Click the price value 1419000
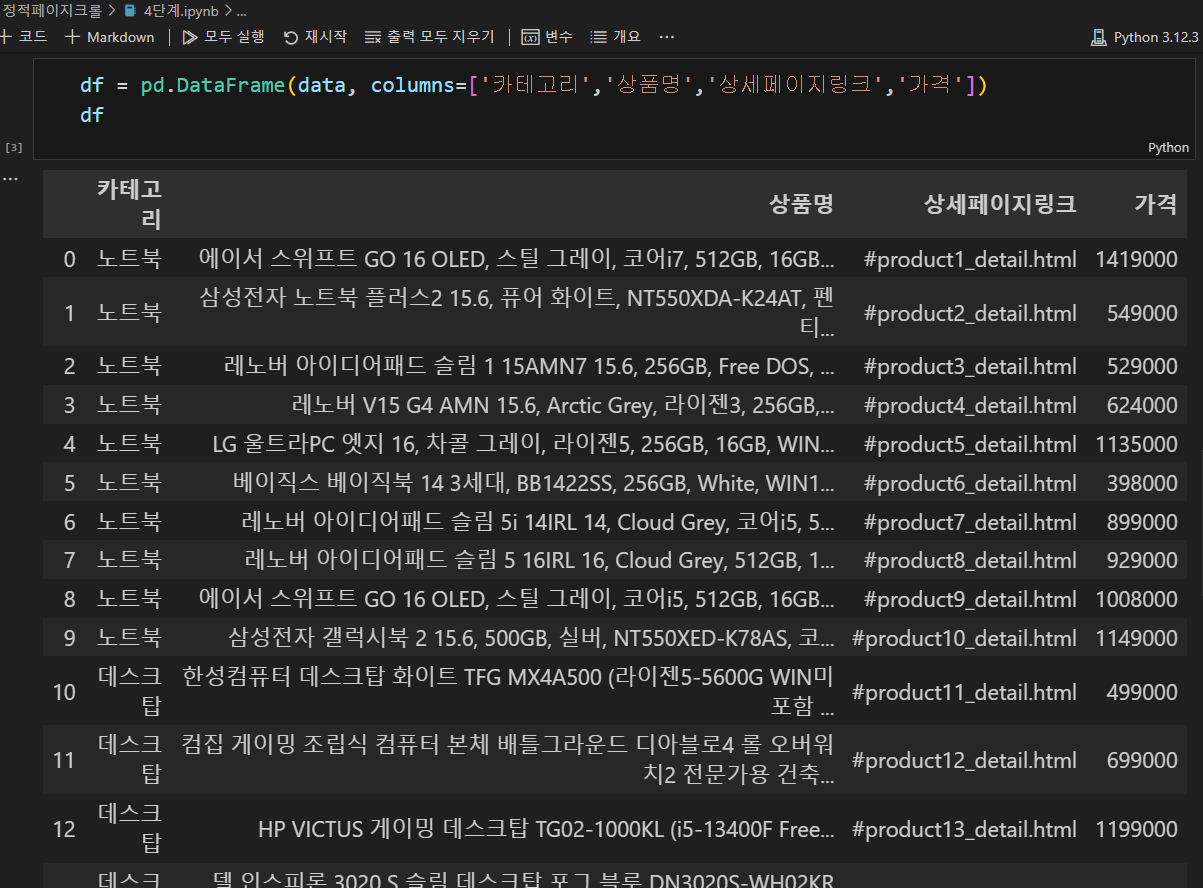1203x888 pixels. click(1136, 260)
